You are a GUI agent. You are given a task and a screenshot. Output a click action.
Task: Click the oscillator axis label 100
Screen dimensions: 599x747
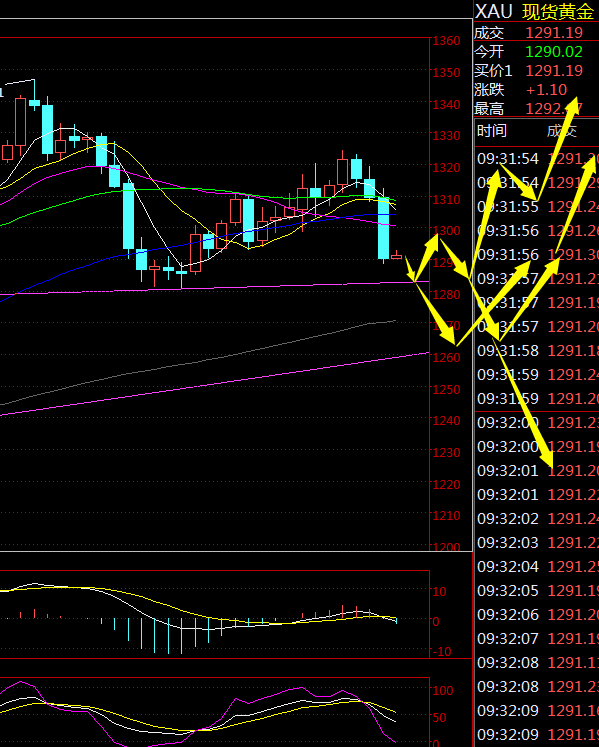coord(443,690)
